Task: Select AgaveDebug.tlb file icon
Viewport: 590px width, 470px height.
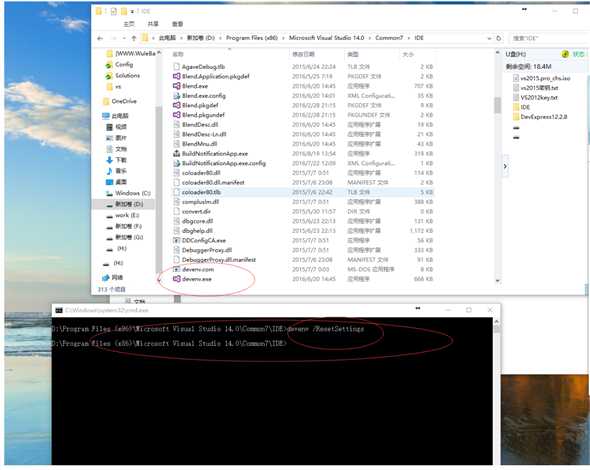Action: [x=176, y=67]
